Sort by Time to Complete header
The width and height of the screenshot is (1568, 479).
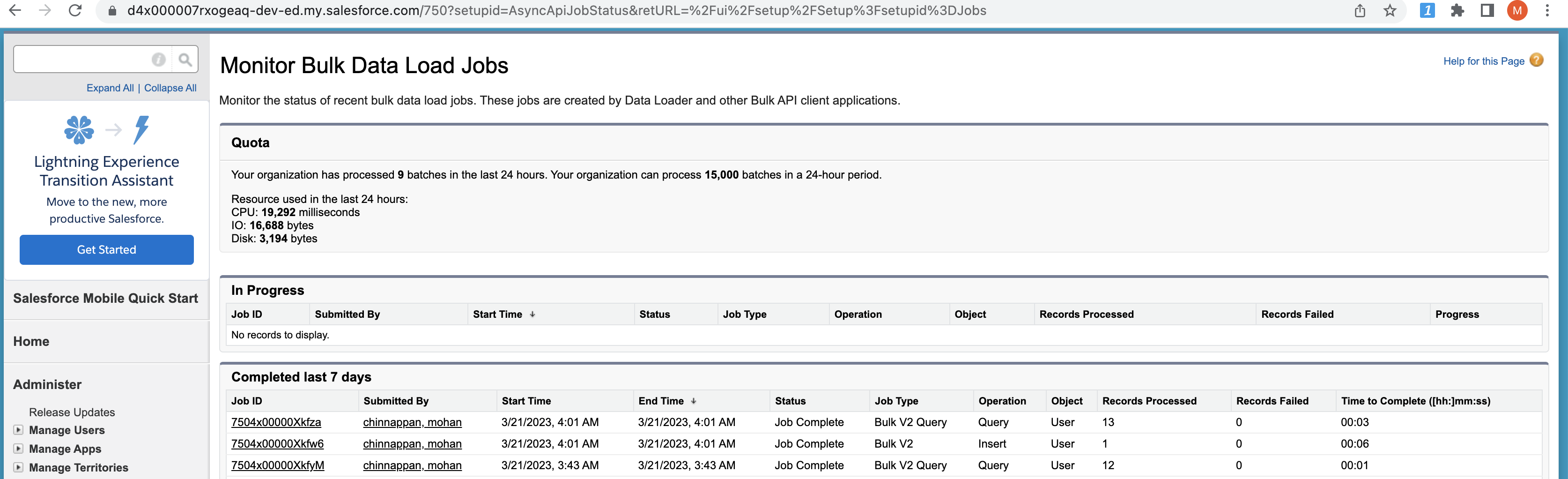1415,401
